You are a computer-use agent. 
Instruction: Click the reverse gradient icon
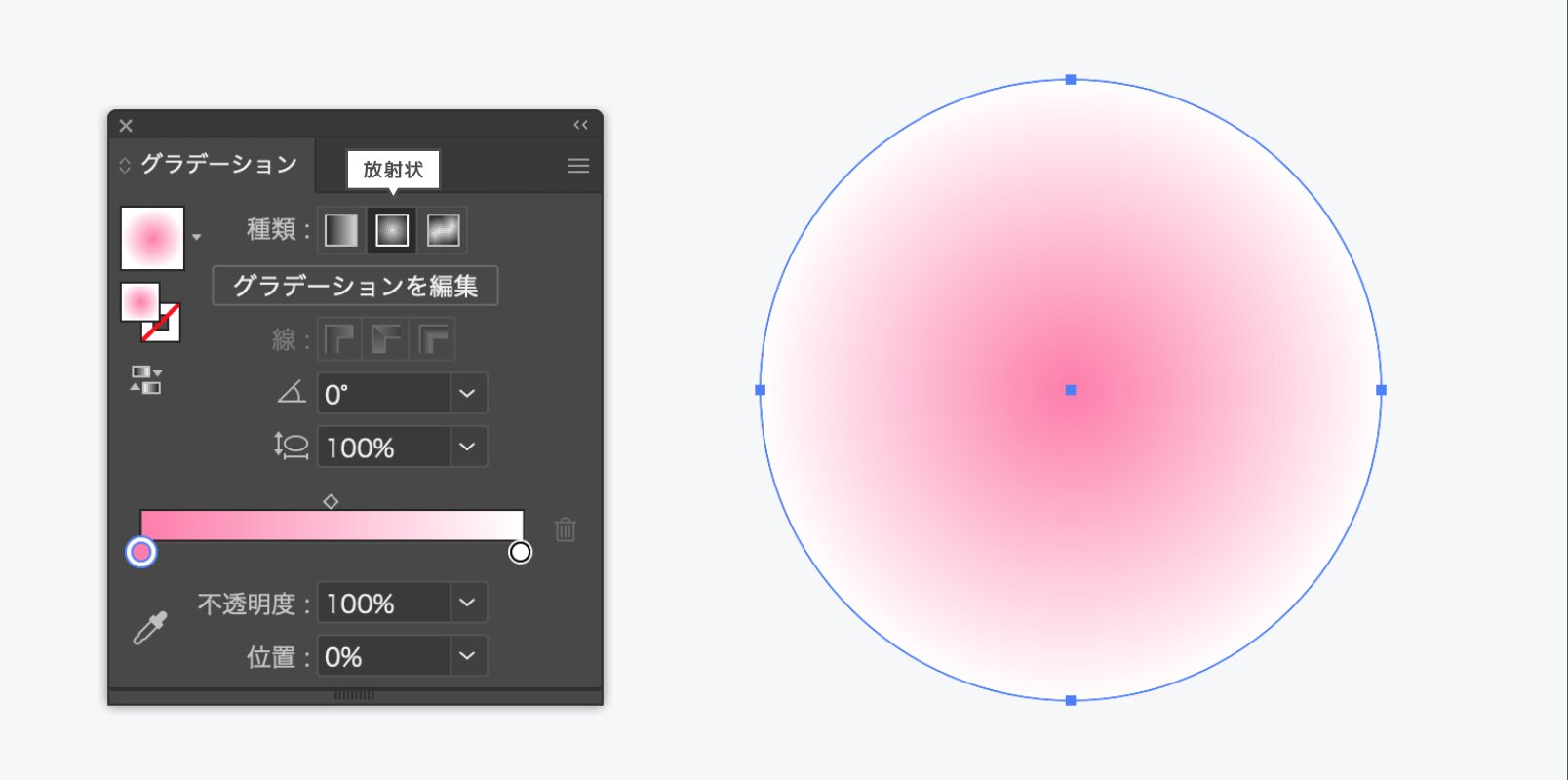(x=146, y=379)
